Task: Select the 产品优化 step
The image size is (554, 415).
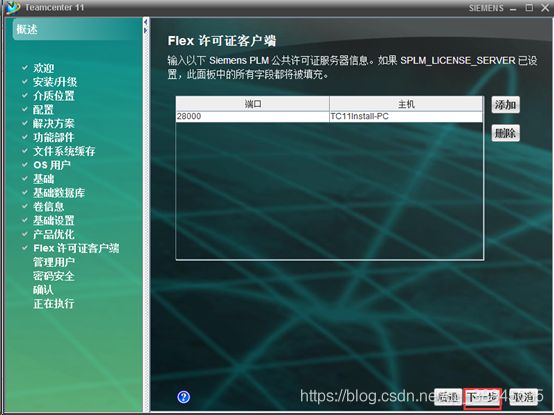Action: (x=54, y=234)
